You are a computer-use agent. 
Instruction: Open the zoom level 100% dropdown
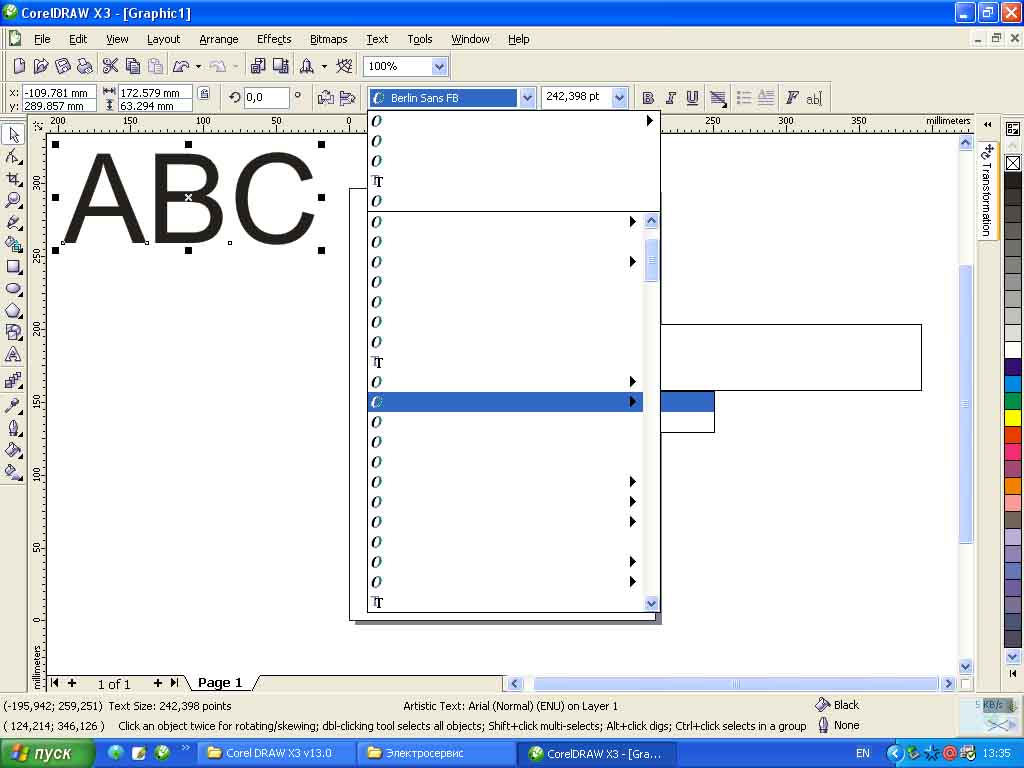coord(440,66)
